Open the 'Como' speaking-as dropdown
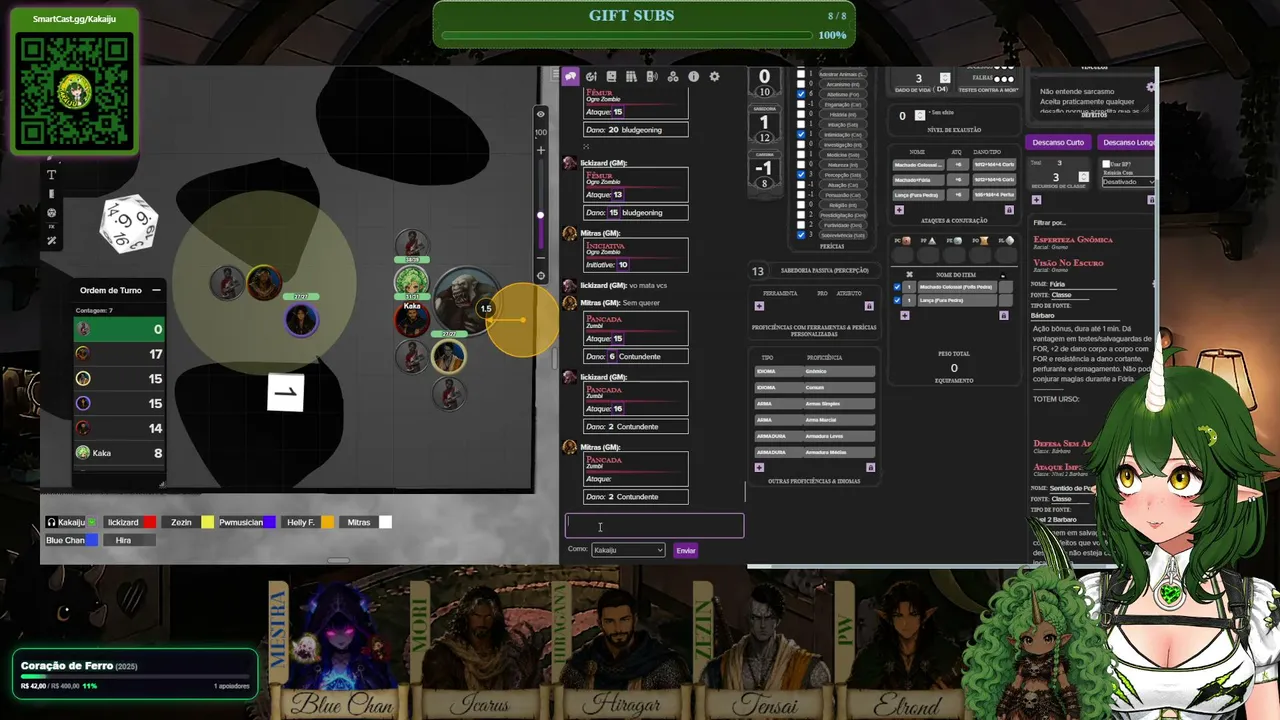This screenshot has height=720, width=1280. tap(628, 550)
